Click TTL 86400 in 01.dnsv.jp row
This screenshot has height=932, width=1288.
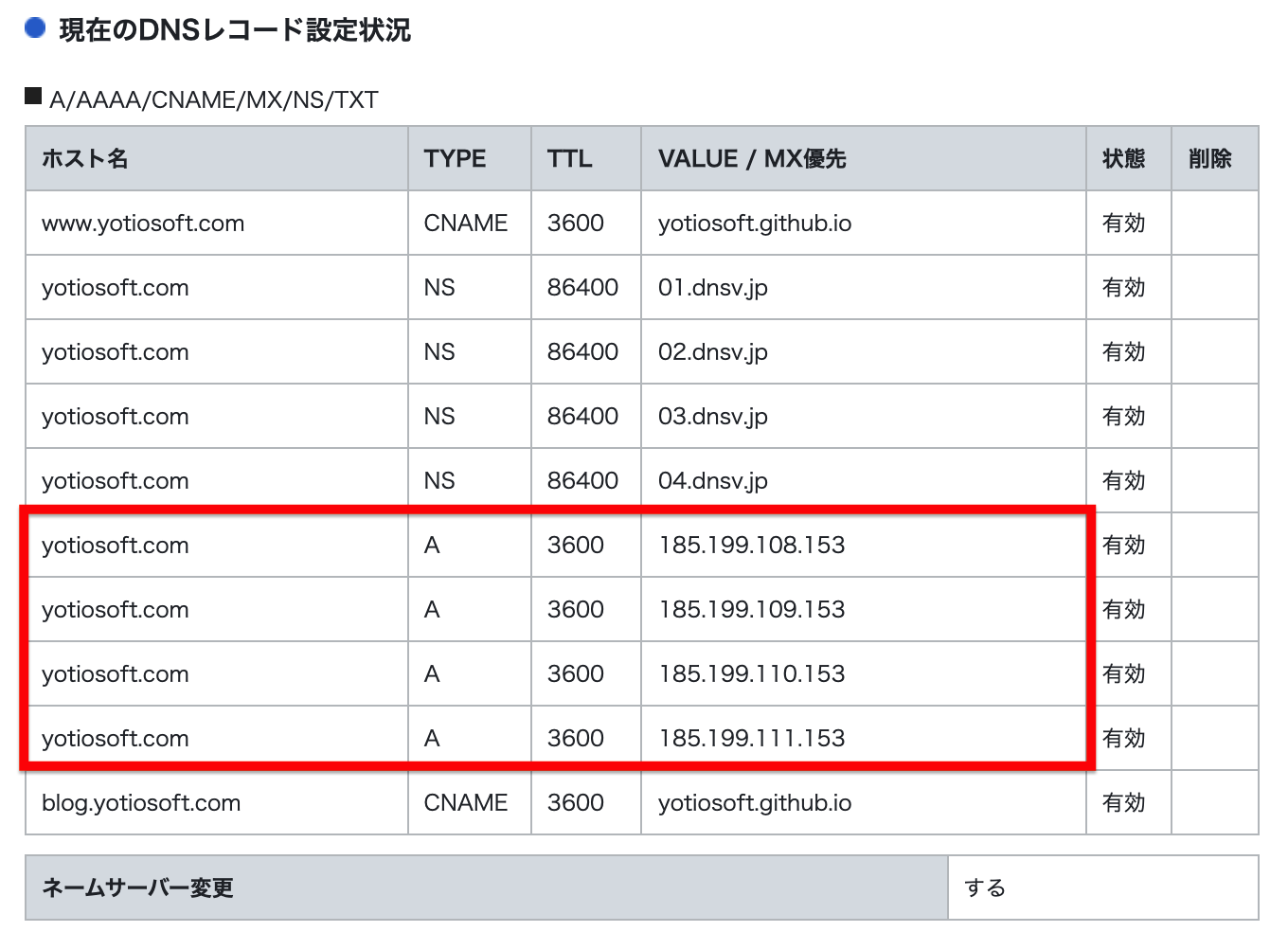click(x=582, y=288)
